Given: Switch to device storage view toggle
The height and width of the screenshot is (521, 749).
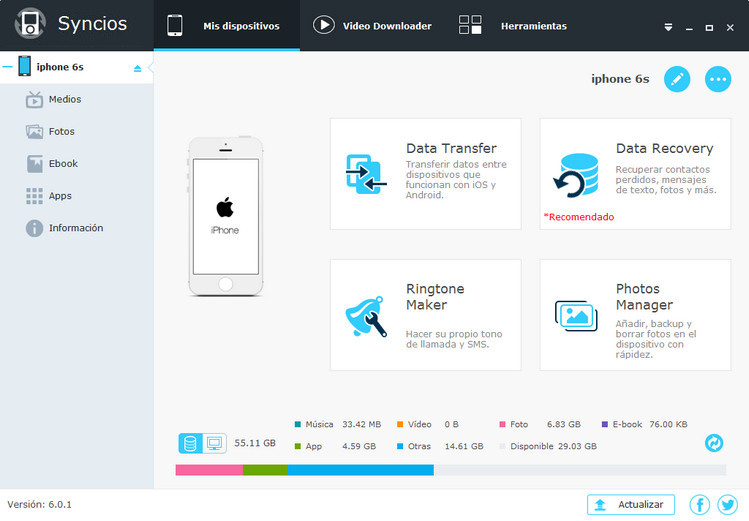Looking at the screenshot, I should [190, 443].
